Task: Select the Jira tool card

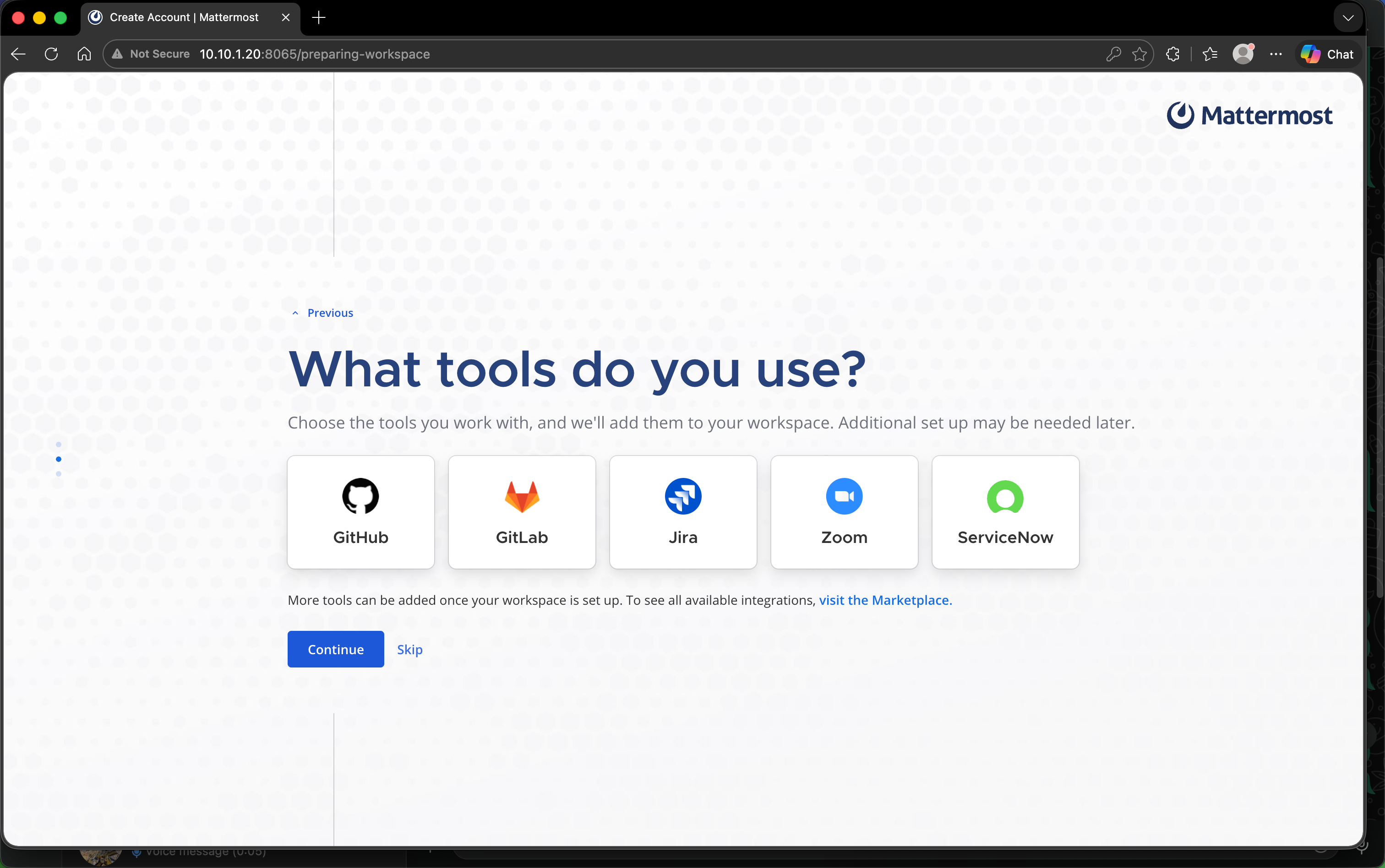Action: click(x=683, y=512)
